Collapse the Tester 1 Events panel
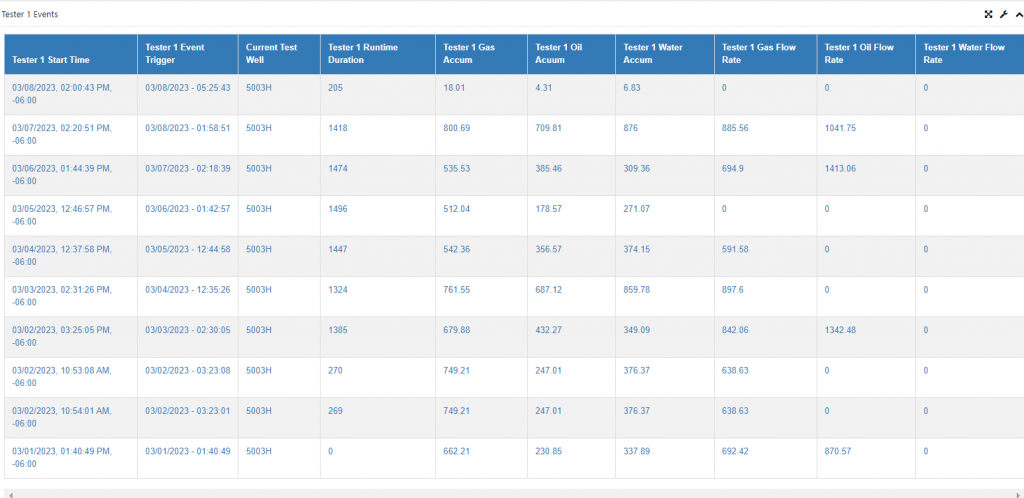This screenshot has height=498, width=1024. pyautogui.click(x=1019, y=14)
